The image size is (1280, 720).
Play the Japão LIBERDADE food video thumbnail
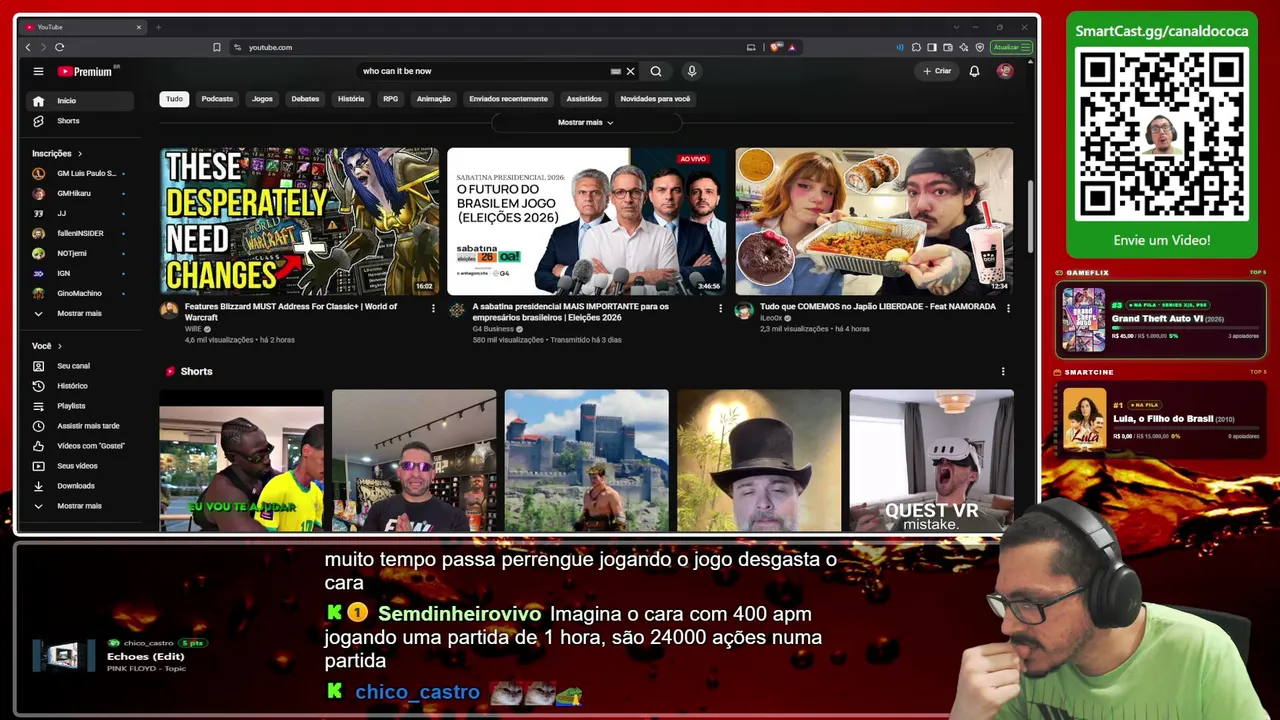(x=874, y=221)
